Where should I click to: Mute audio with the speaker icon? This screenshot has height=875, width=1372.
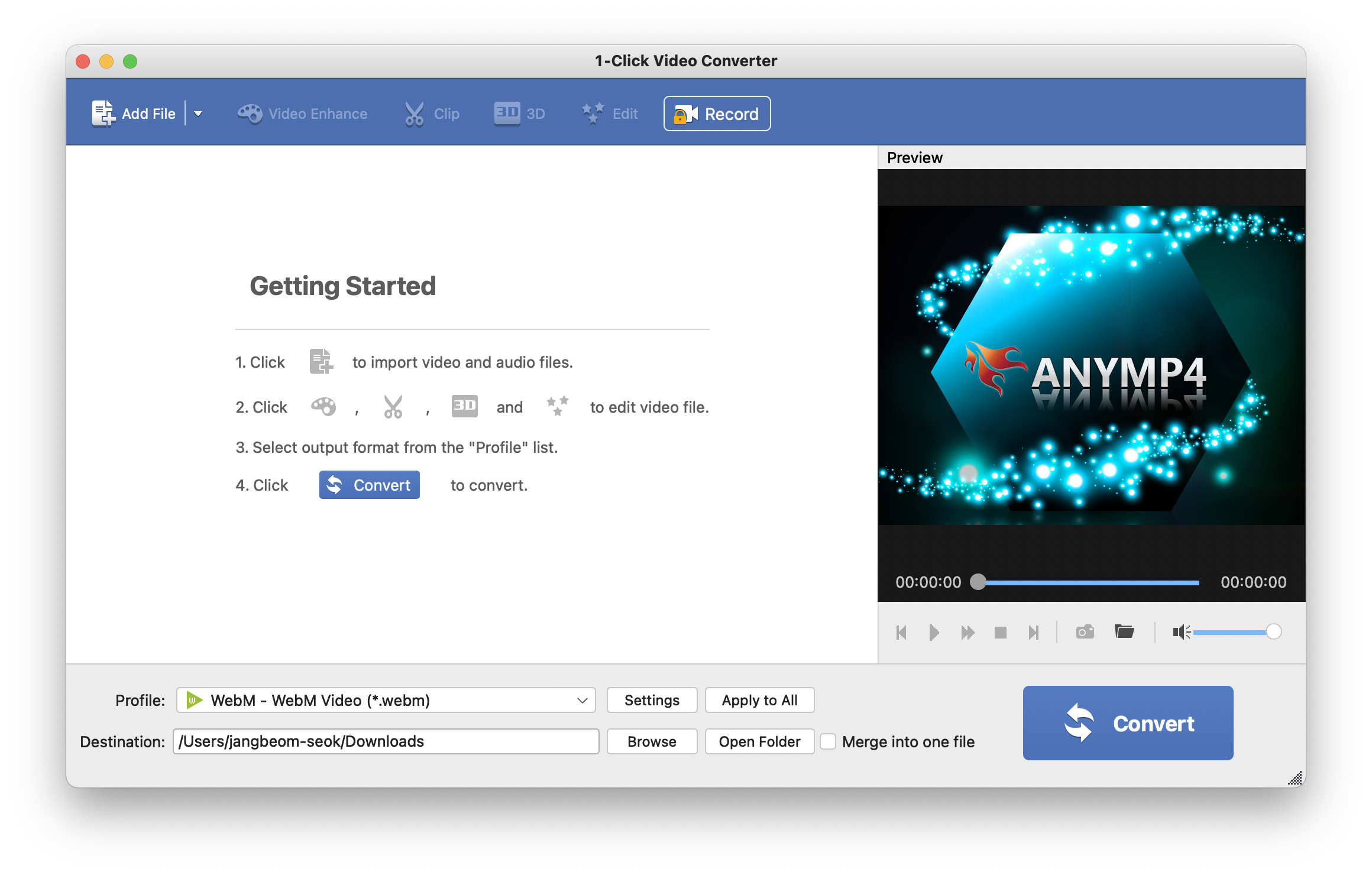click(x=1180, y=632)
